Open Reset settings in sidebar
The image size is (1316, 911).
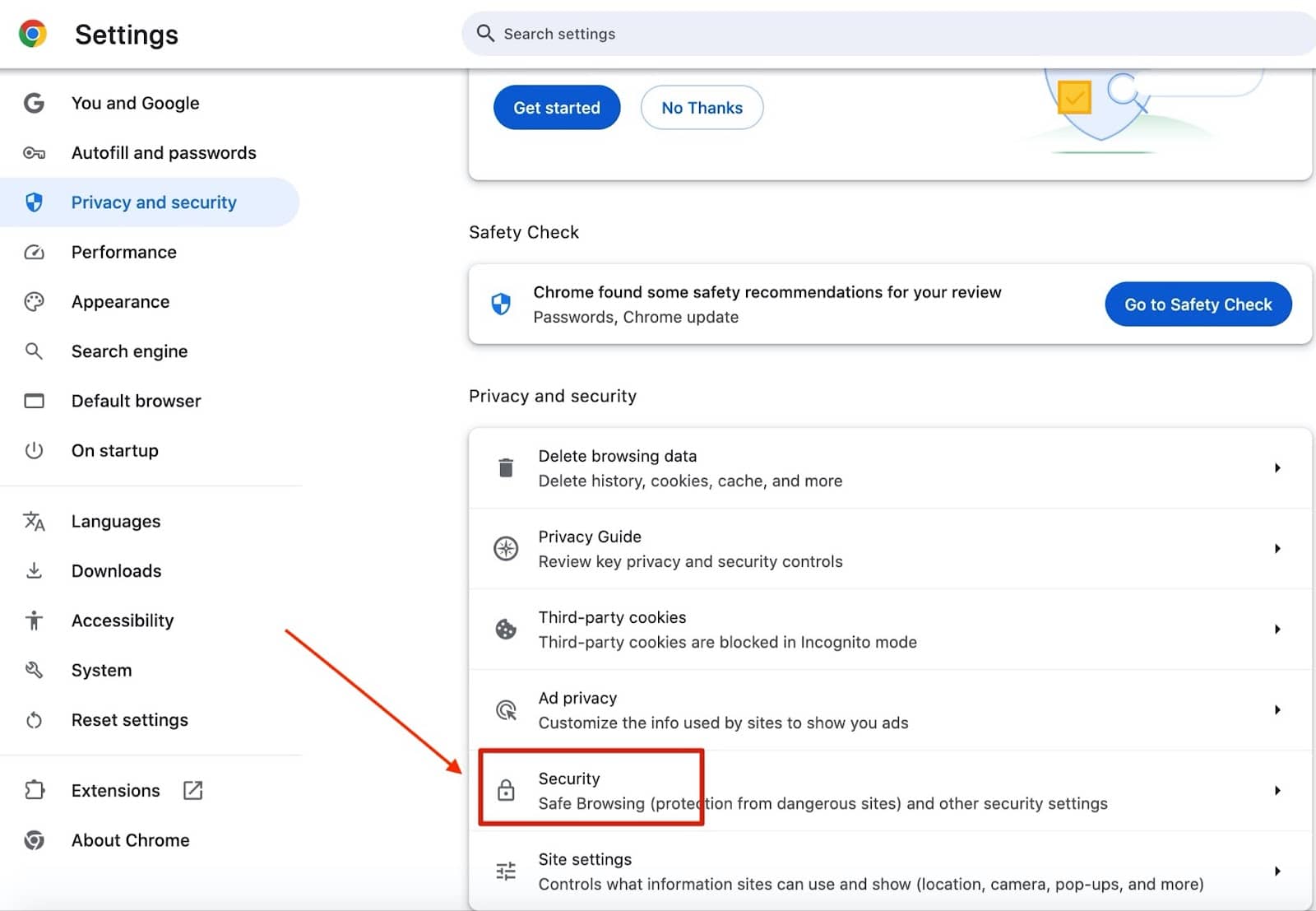[x=129, y=720]
